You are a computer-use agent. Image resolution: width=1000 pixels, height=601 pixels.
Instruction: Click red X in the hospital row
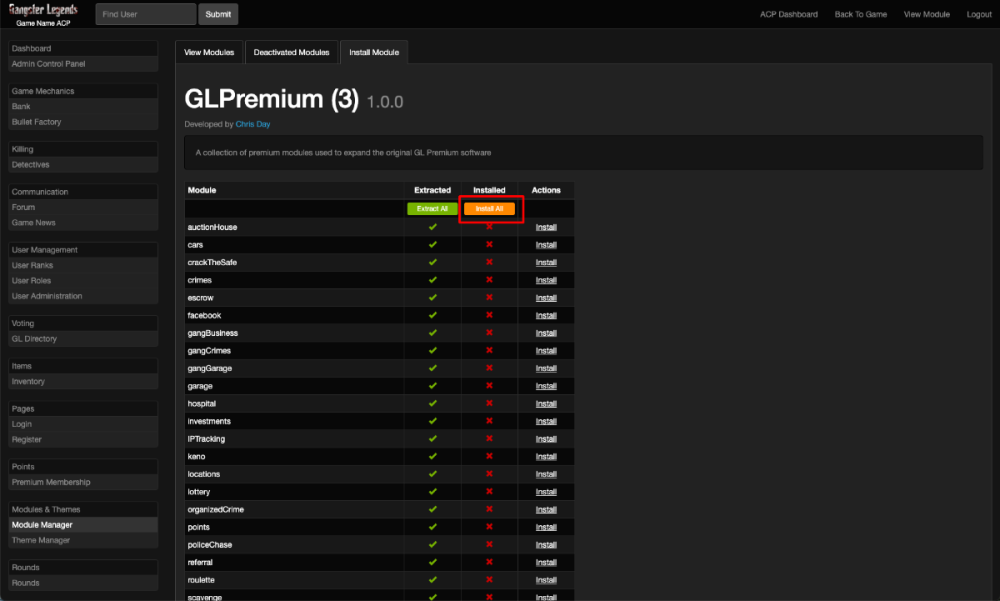click(x=489, y=403)
